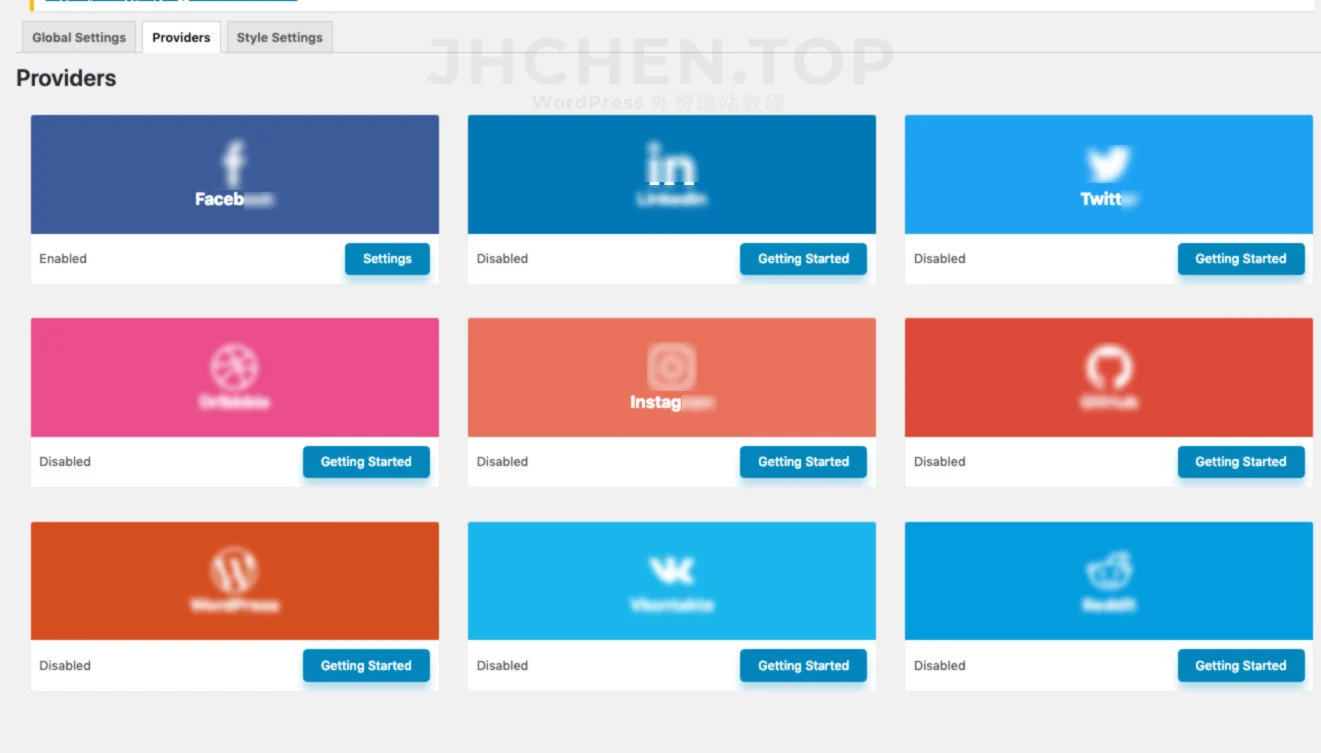
Task: Open Facebook provider Settings
Action: [387, 258]
